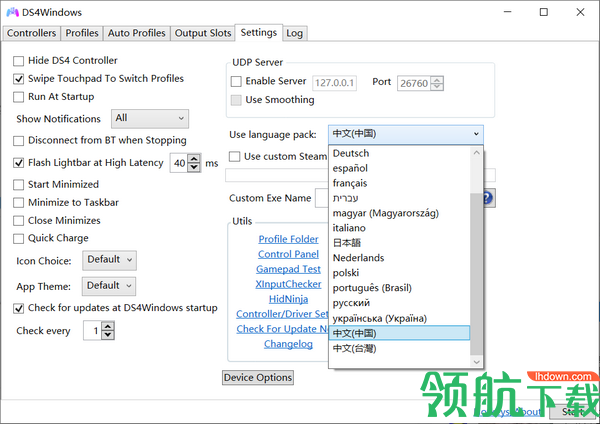
Task: Select Nederlands from the list
Action: pos(399,258)
